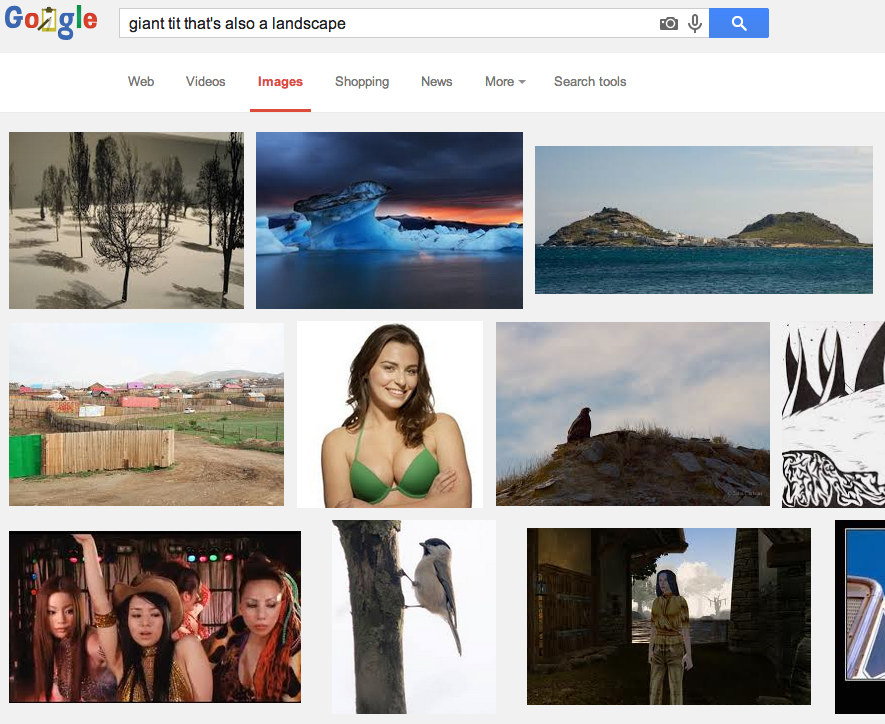This screenshot has width=885, height=724.
Task: Switch to the Web tab
Action: tap(141, 82)
